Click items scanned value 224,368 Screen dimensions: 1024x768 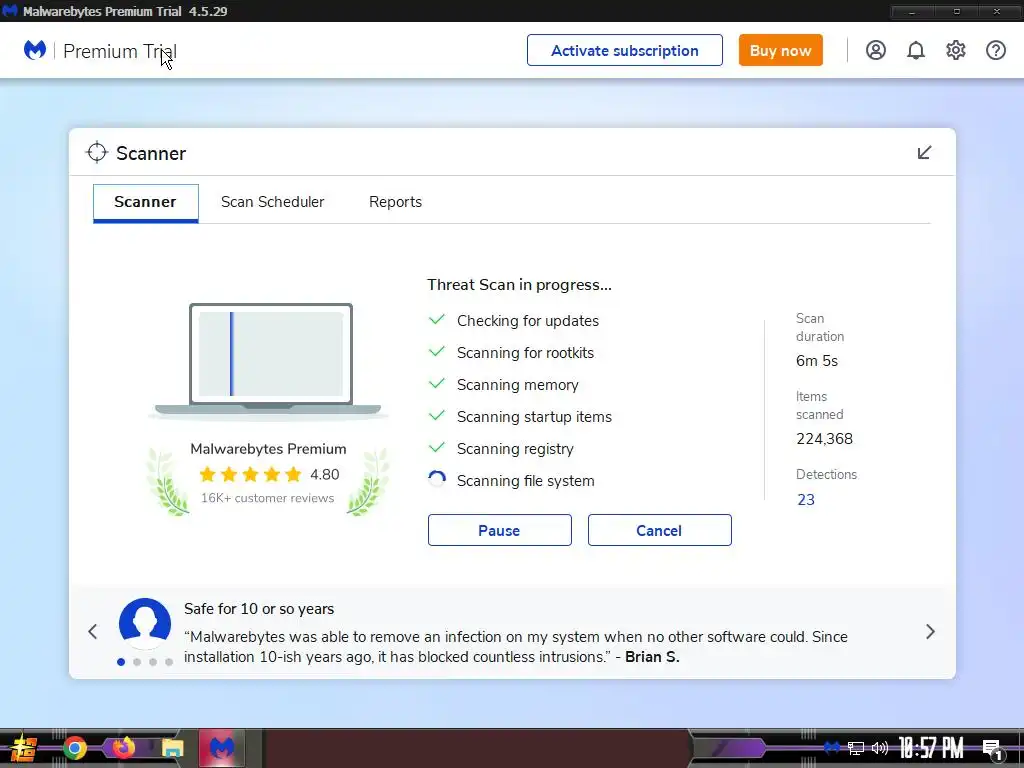(824, 439)
